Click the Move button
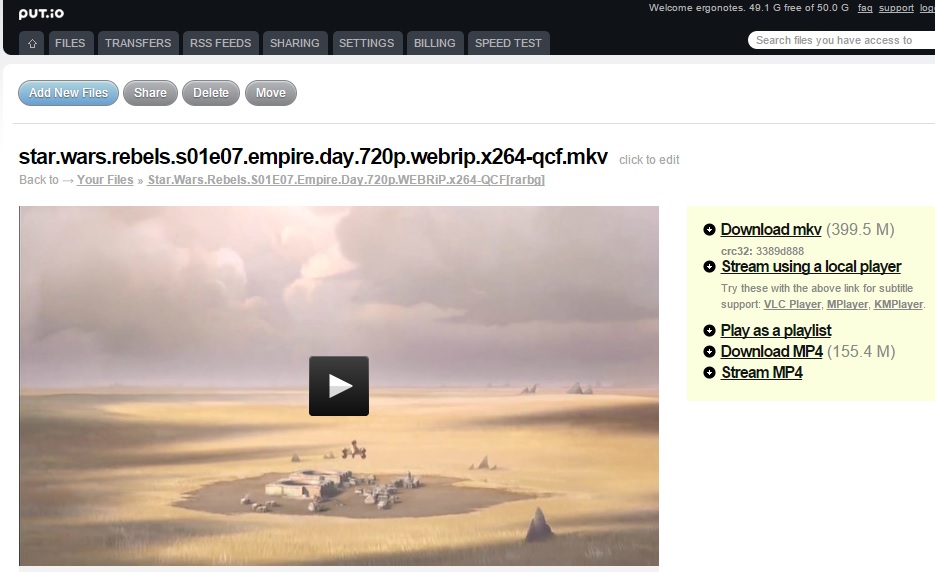The image size is (935, 572). point(271,93)
